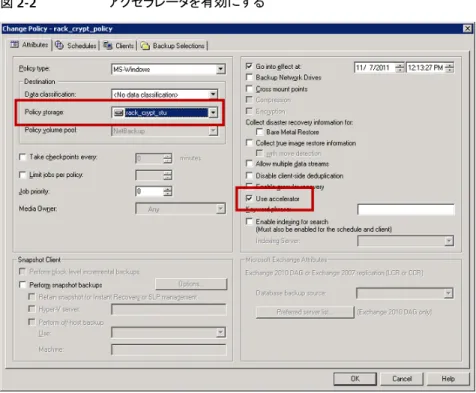
Task: Check the Hyper-V server option
Action: (x=32, y=309)
